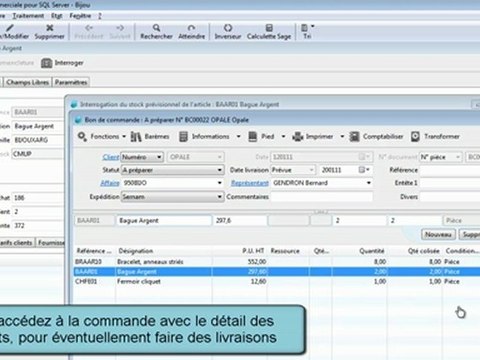Go to the Précédent record arrow
This screenshot has width=480, height=360.
click(x=88, y=28)
